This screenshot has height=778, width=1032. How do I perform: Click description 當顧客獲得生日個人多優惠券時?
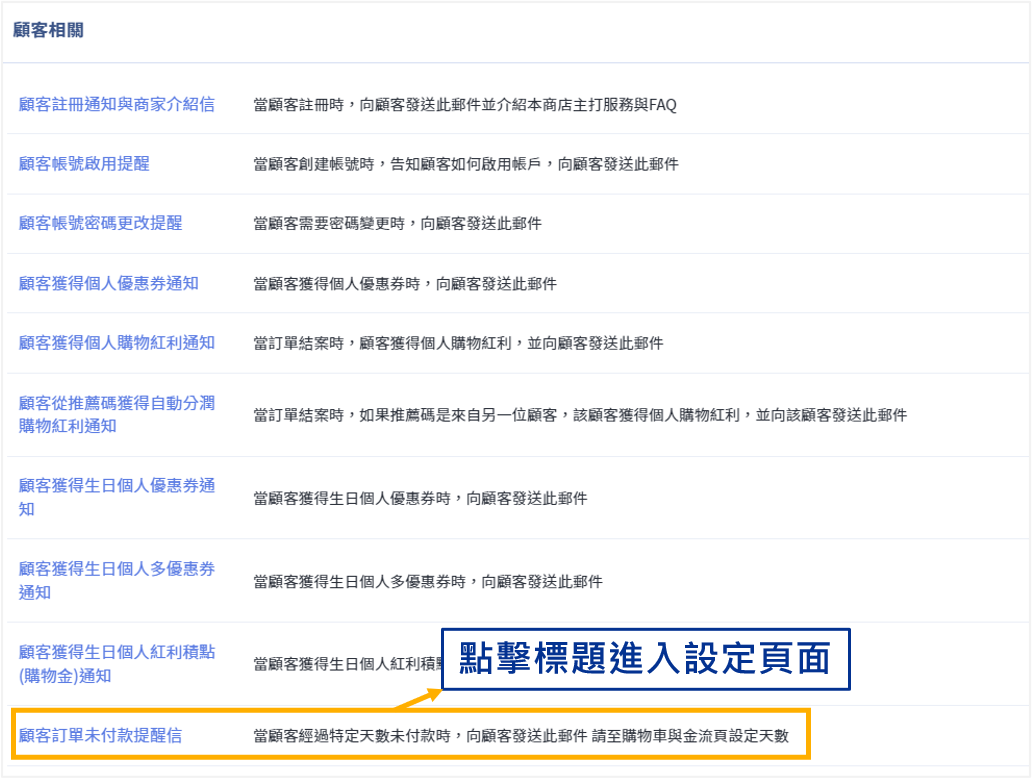(x=428, y=581)
